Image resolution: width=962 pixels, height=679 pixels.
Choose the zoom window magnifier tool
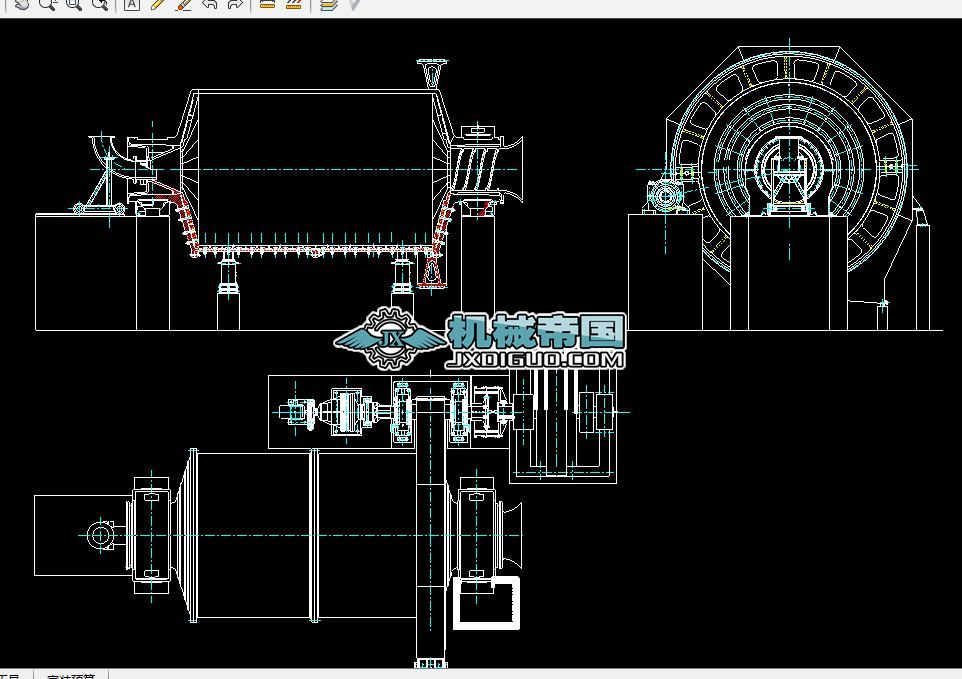tap(74, 4)
